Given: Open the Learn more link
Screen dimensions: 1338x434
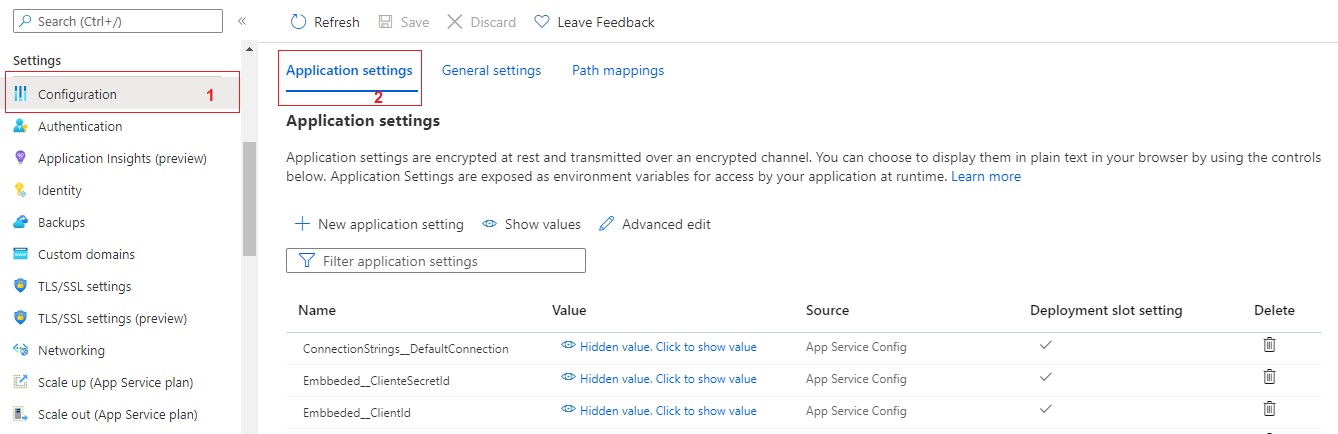Looking at the screenshot, I should [x=986, y=177].
